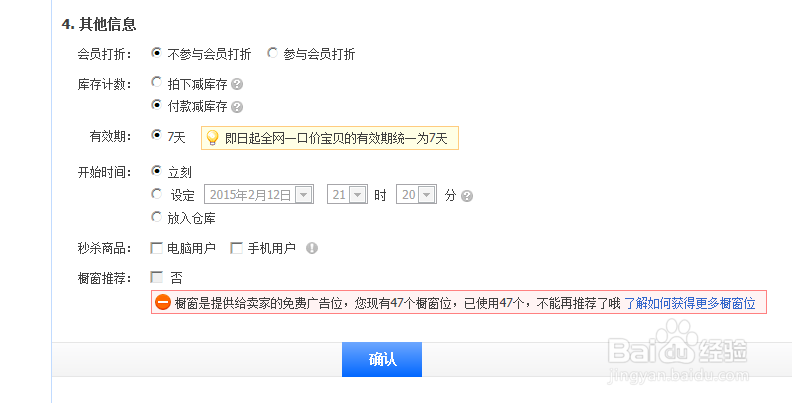Click help icon beside 付款减库存
This screenshot has height=403, width=792.
tap(237, 106)
